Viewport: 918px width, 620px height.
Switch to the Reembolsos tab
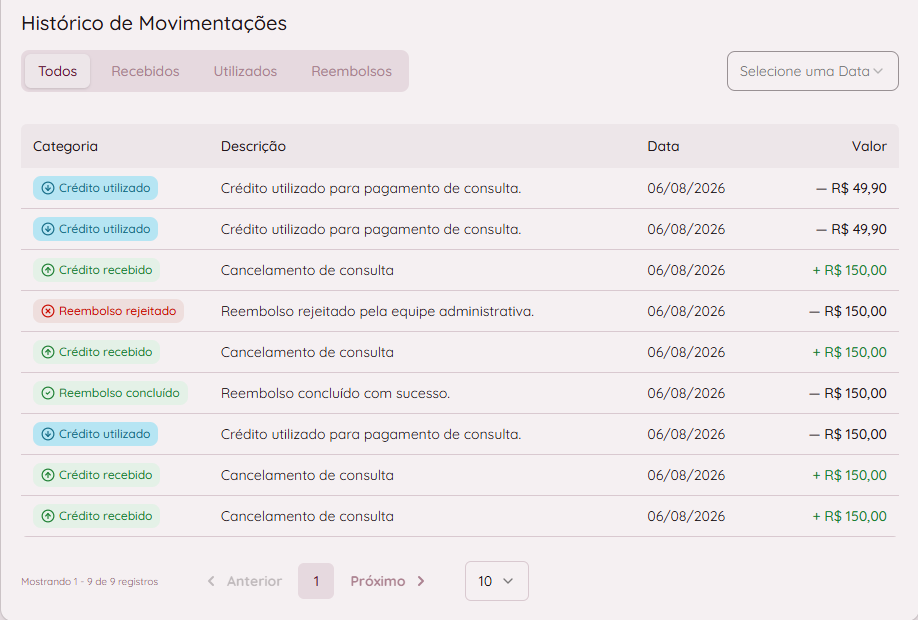[351, 71]
